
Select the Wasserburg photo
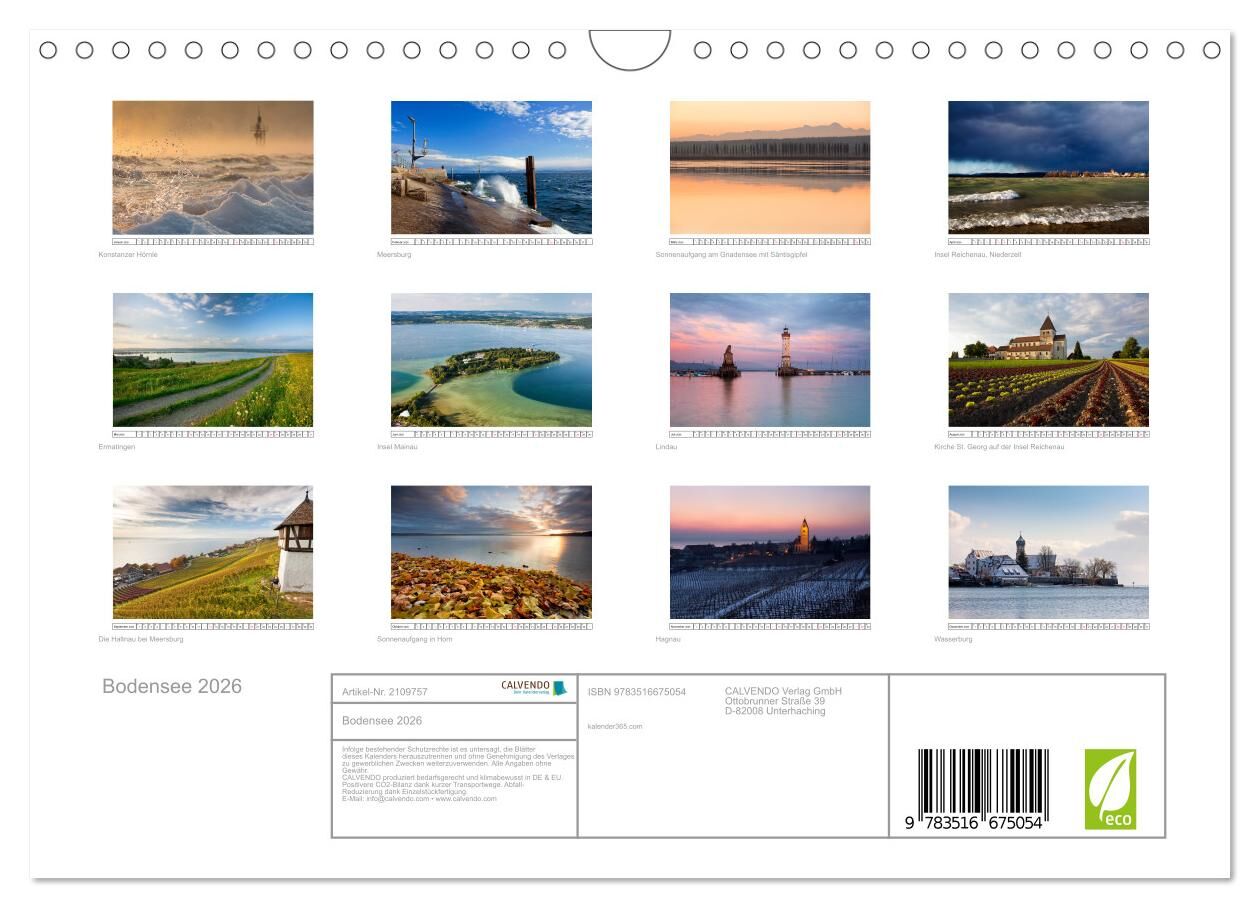coord(1048,552)
